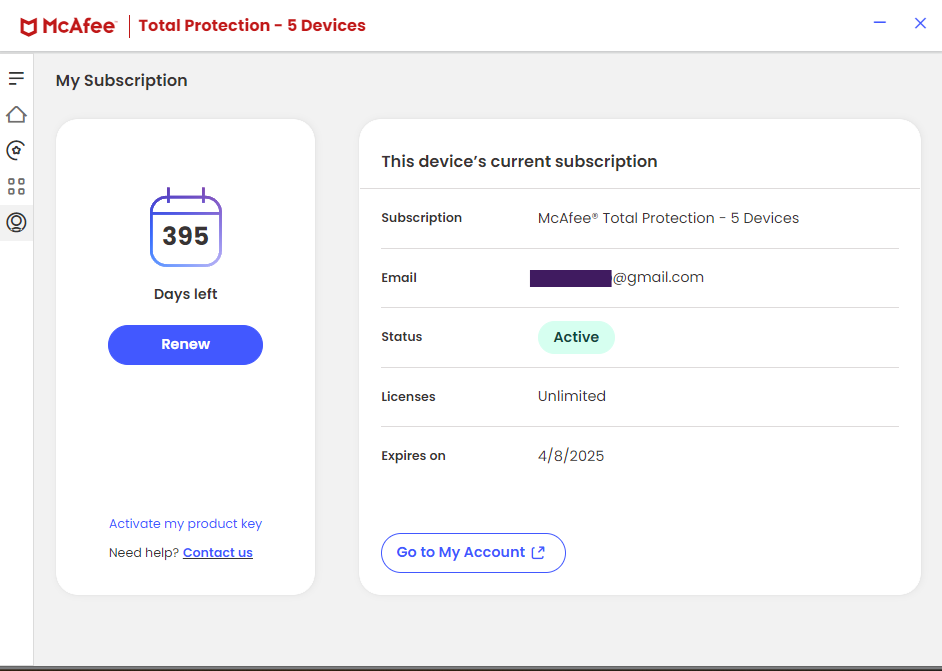
Task: Click the Days left label
Action: (x=185, y=293)
